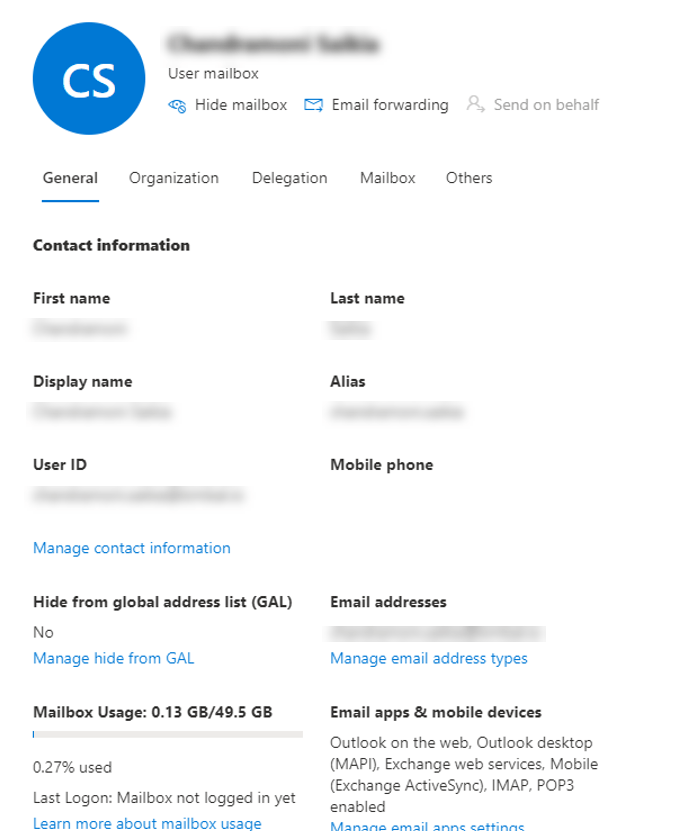Screen dimensions: 681x831
Task: Go to the Delegation tab
Action: 289,178
